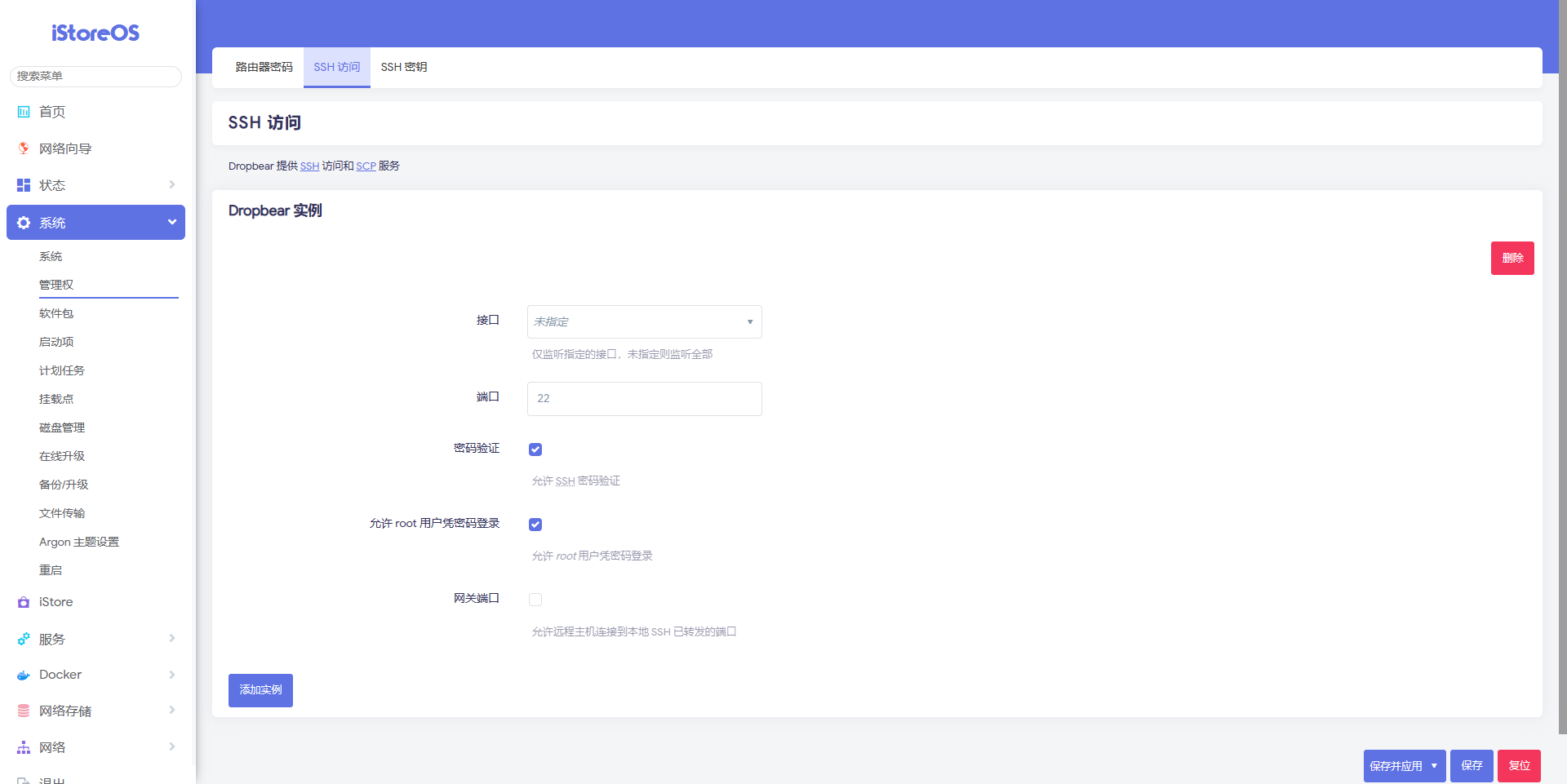Click the 添加实例 button

[x=260, y=690]
